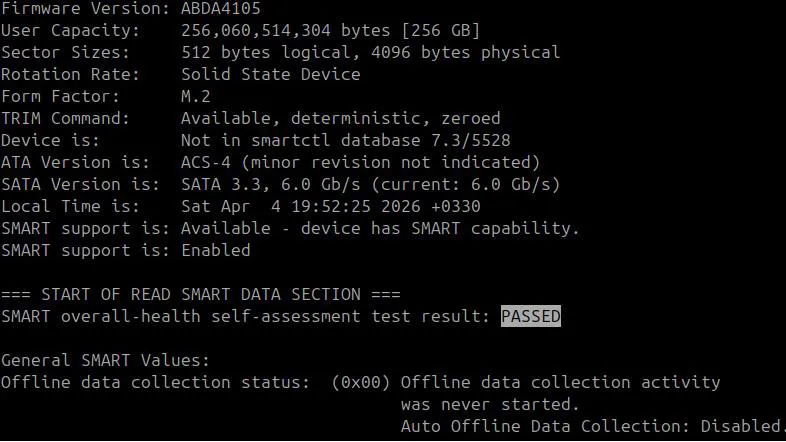
Task: Click the M.2 form factor value
Action: click(195, 96)
